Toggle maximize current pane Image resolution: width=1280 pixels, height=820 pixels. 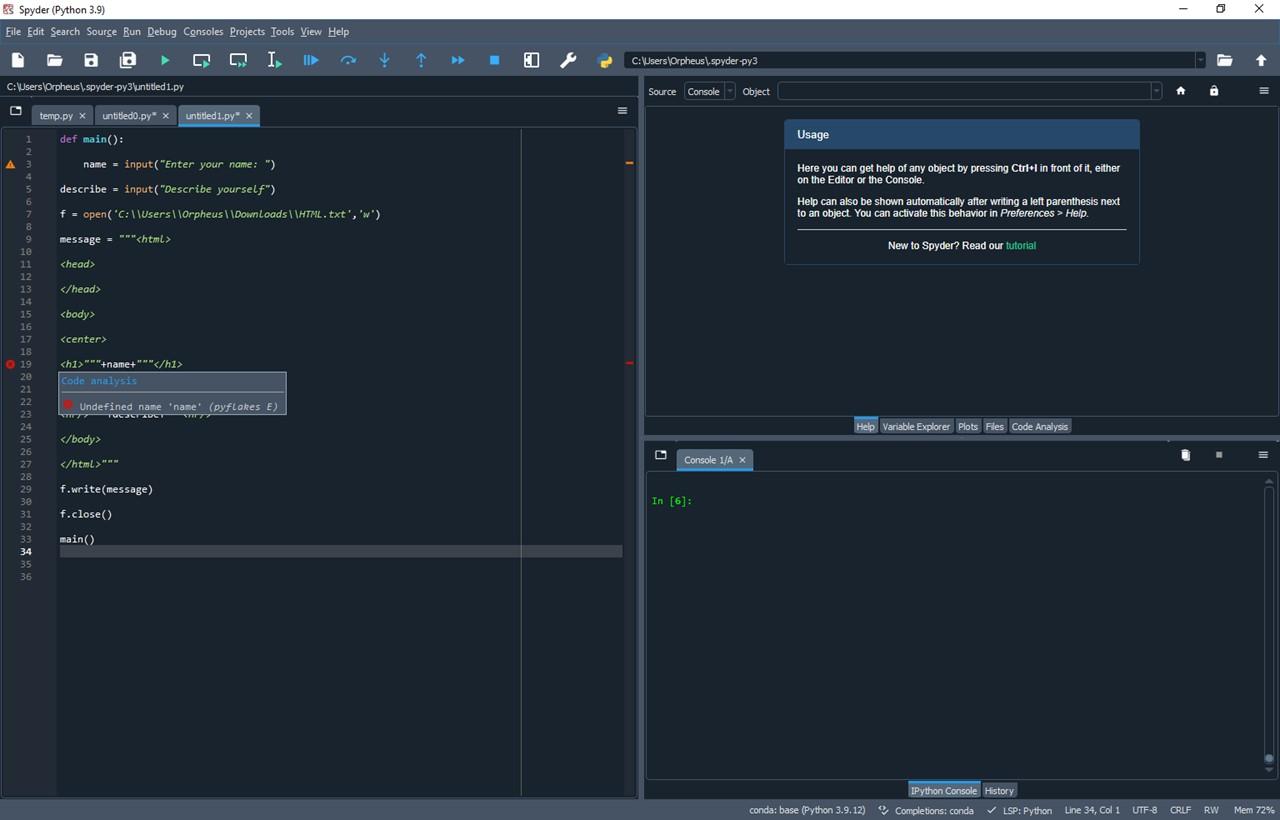pos(531,60)
